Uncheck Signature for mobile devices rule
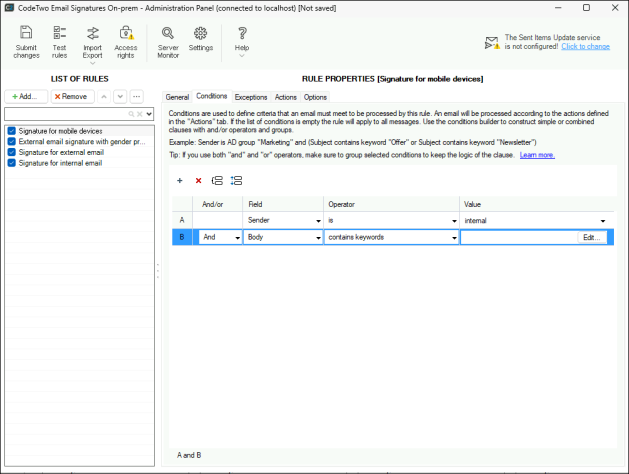This screenshot has height=474, width=629. (x=12, y=131)
